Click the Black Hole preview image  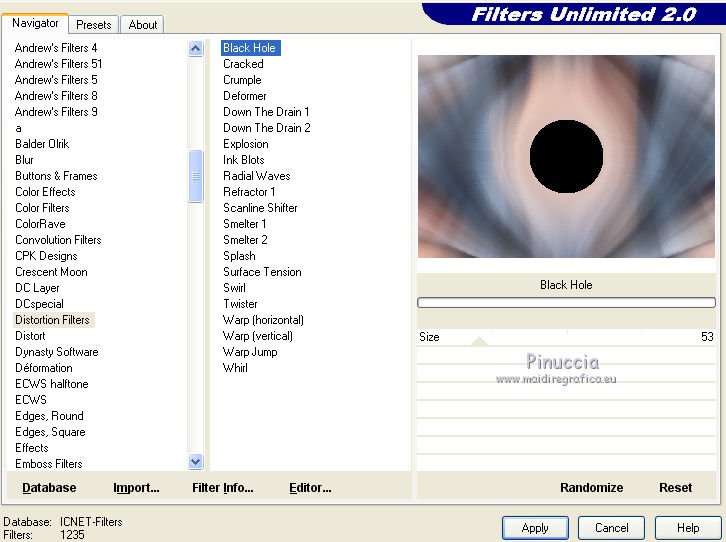tap(566, 156)
